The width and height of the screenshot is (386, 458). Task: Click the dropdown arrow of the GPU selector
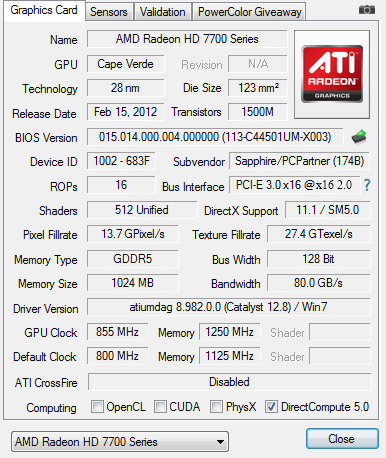[x=220, y=442]
